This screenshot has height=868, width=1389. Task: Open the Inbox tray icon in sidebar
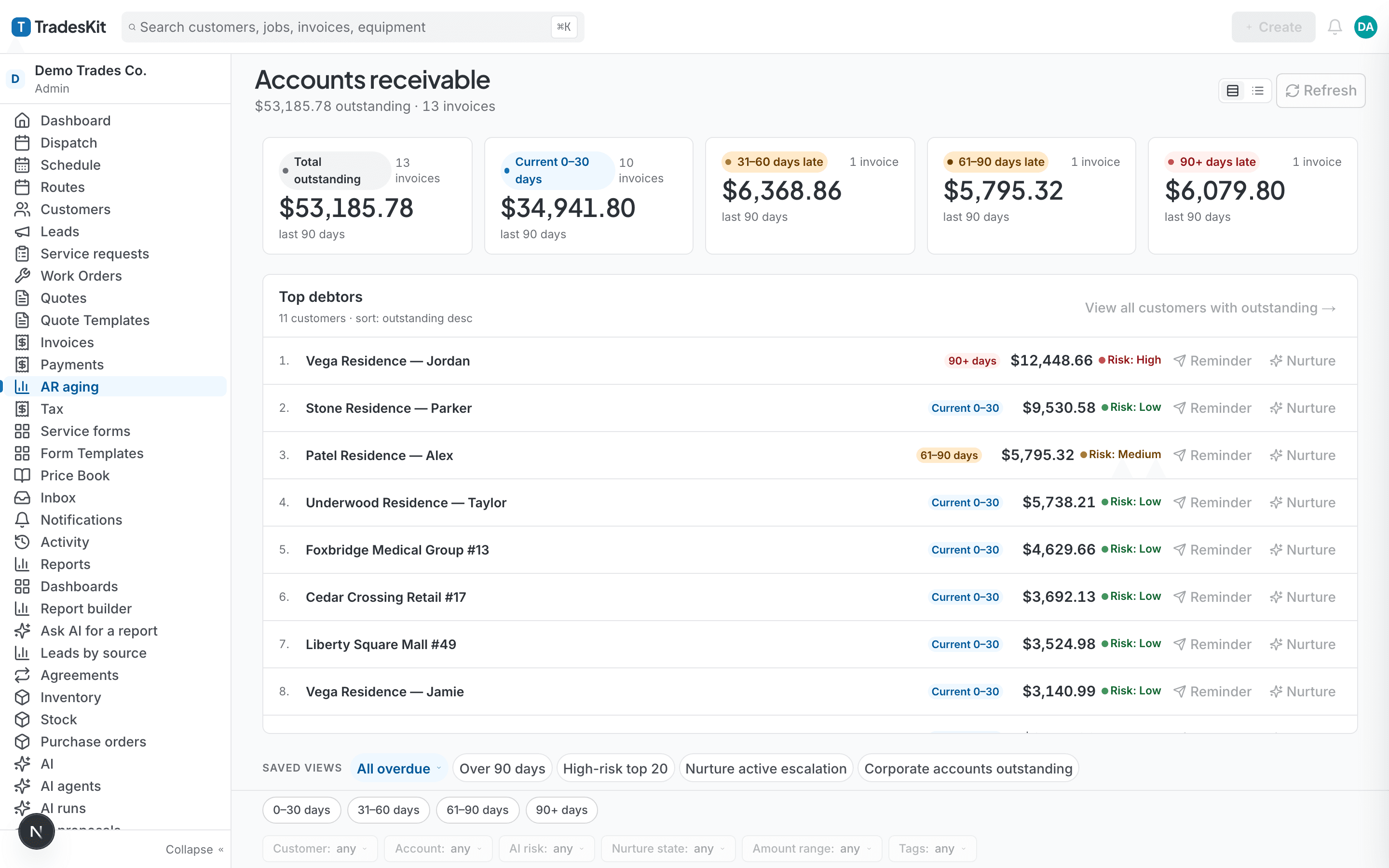pos(22,497)
